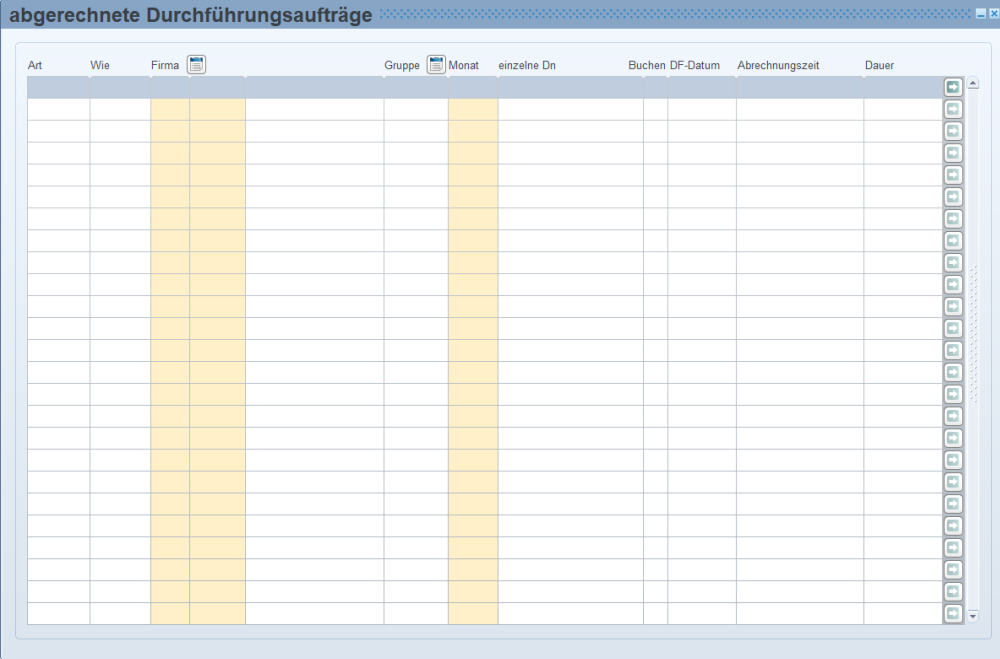Viewport: 1000px width, 659px height.
Task: Click the Dauer column header
Action: [879, 65]
